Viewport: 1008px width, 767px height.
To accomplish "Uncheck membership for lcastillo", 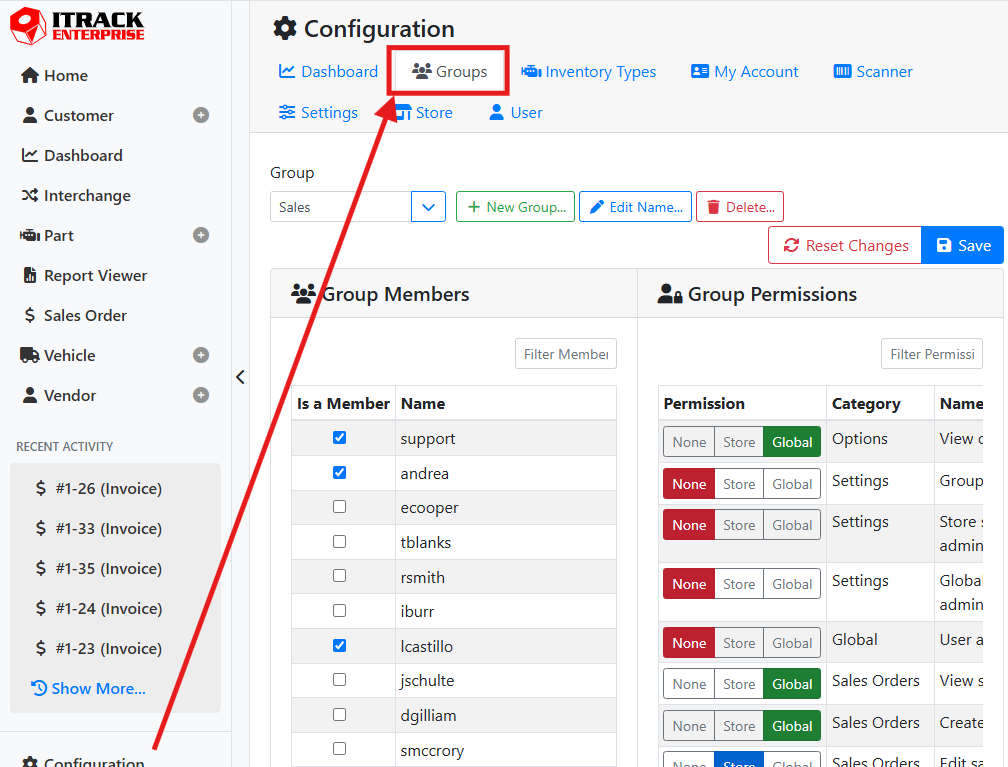I will (x=339, y=645).
